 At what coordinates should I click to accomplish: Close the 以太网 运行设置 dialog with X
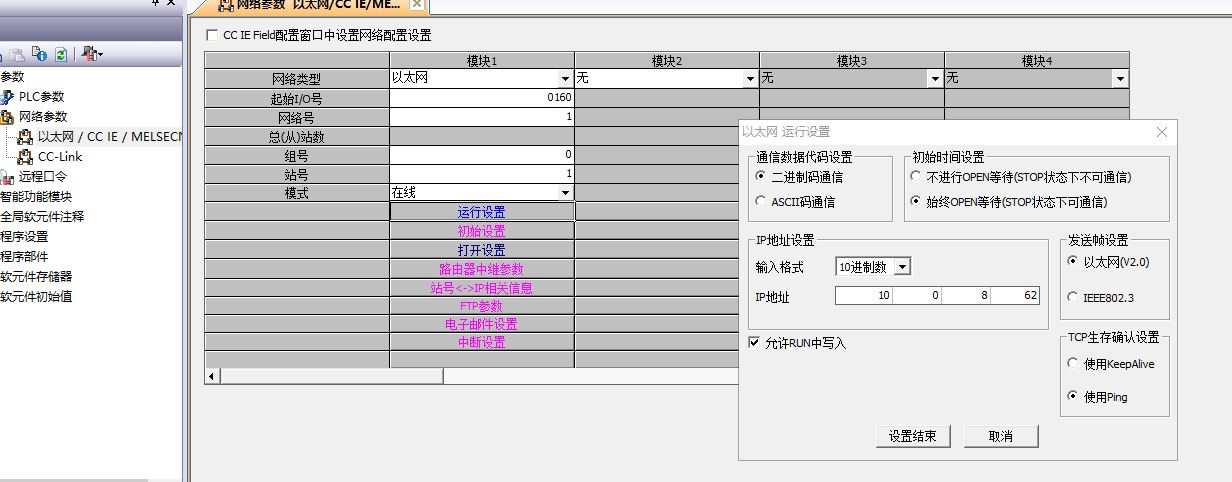(x=1161, y=132)
